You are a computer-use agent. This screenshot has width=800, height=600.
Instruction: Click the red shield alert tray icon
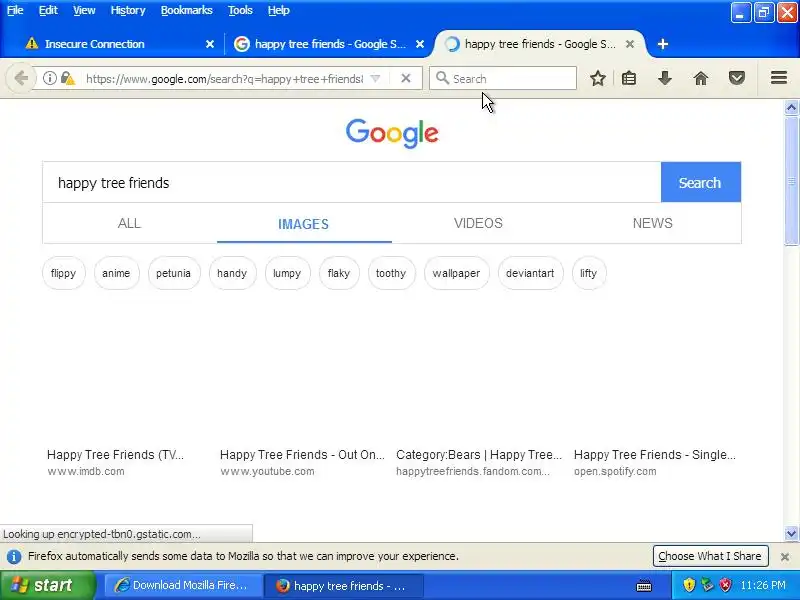tap(725, 585)
